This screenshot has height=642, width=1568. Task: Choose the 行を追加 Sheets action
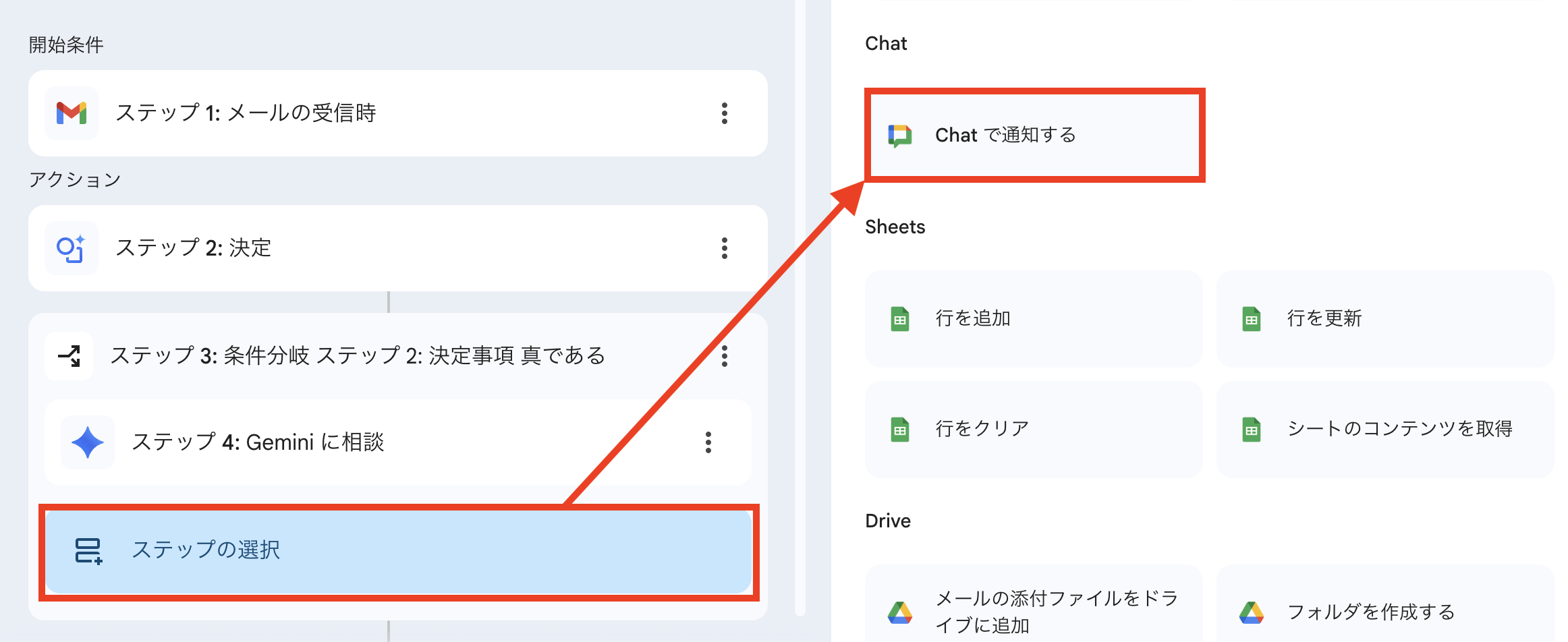1034,319
